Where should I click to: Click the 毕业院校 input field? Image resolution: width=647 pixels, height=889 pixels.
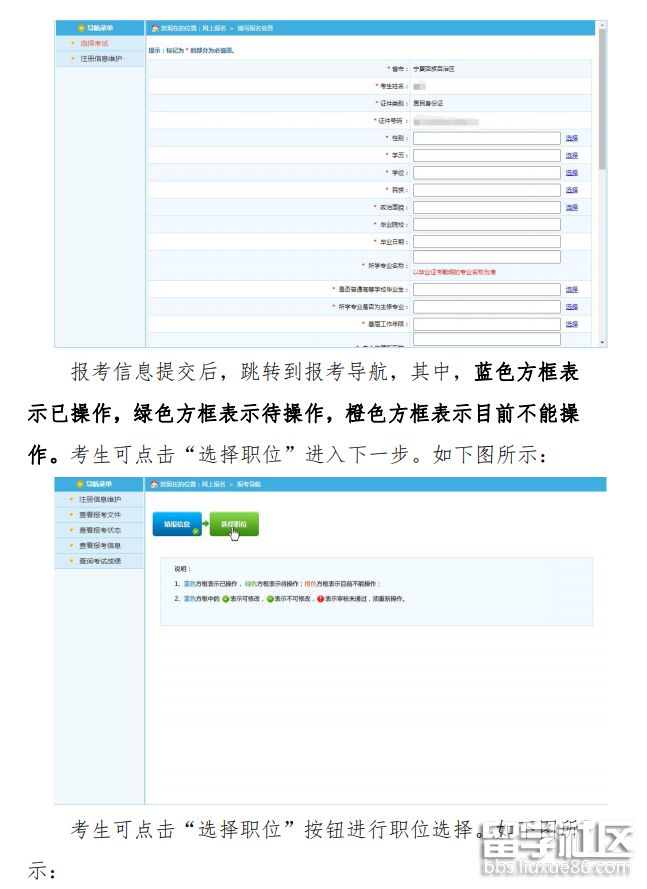pyautogui.click(x=486, y=224)
